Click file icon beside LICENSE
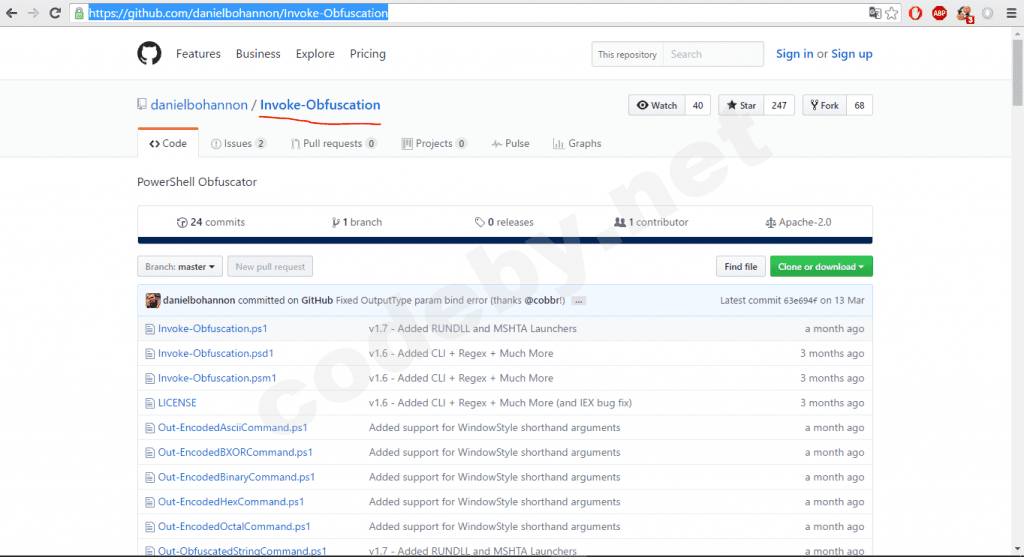This screenshot has height=557, width=1024. pos(150,404)
